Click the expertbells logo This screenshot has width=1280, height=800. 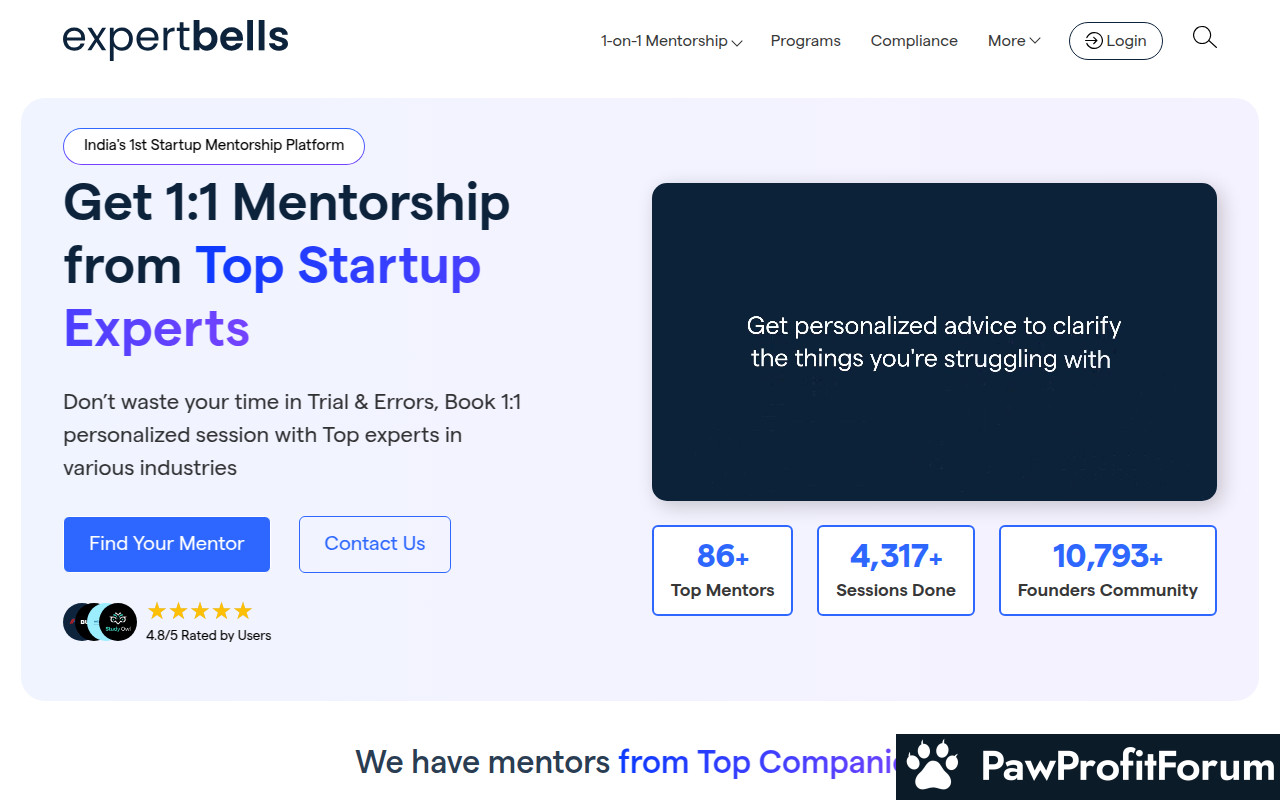pyautogui.click(x=176, y=39)
